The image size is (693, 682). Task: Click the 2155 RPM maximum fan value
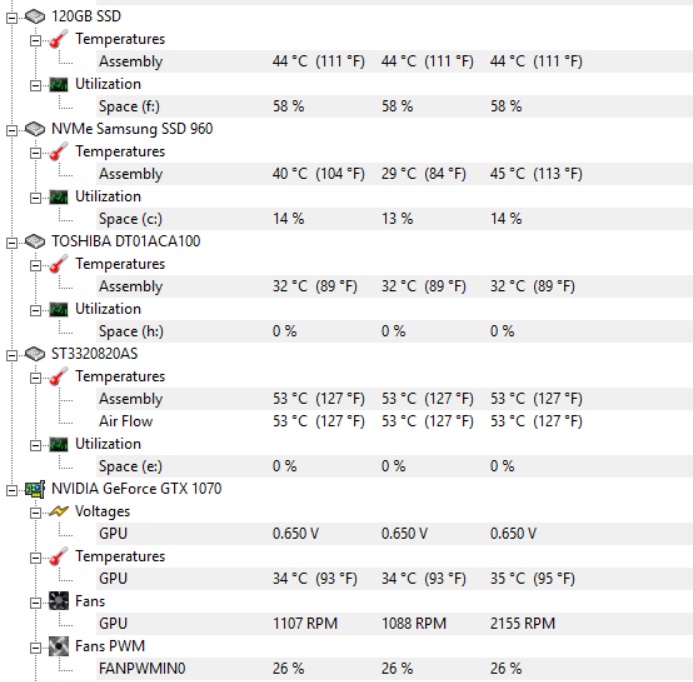coord(521,623)
